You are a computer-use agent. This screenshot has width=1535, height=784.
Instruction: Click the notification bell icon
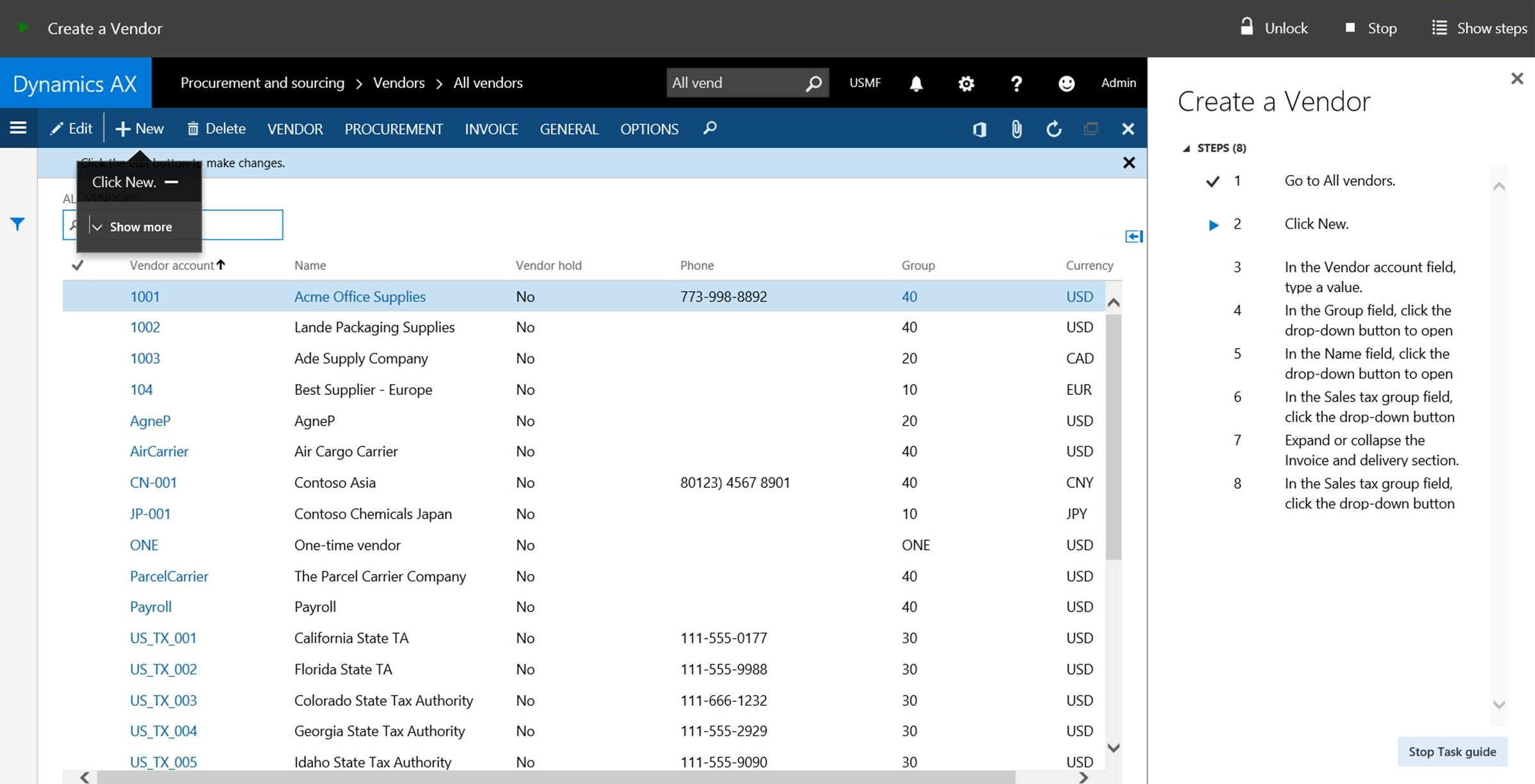(916, 83)
